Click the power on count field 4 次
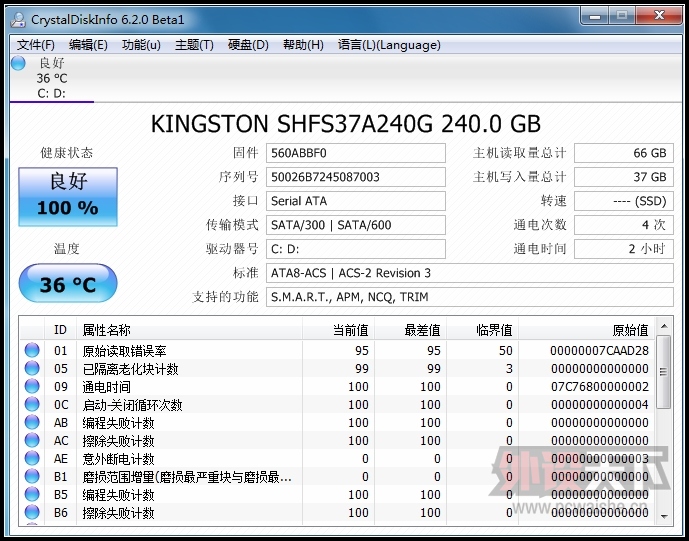689x541 pixels. [x=624, y=225]
